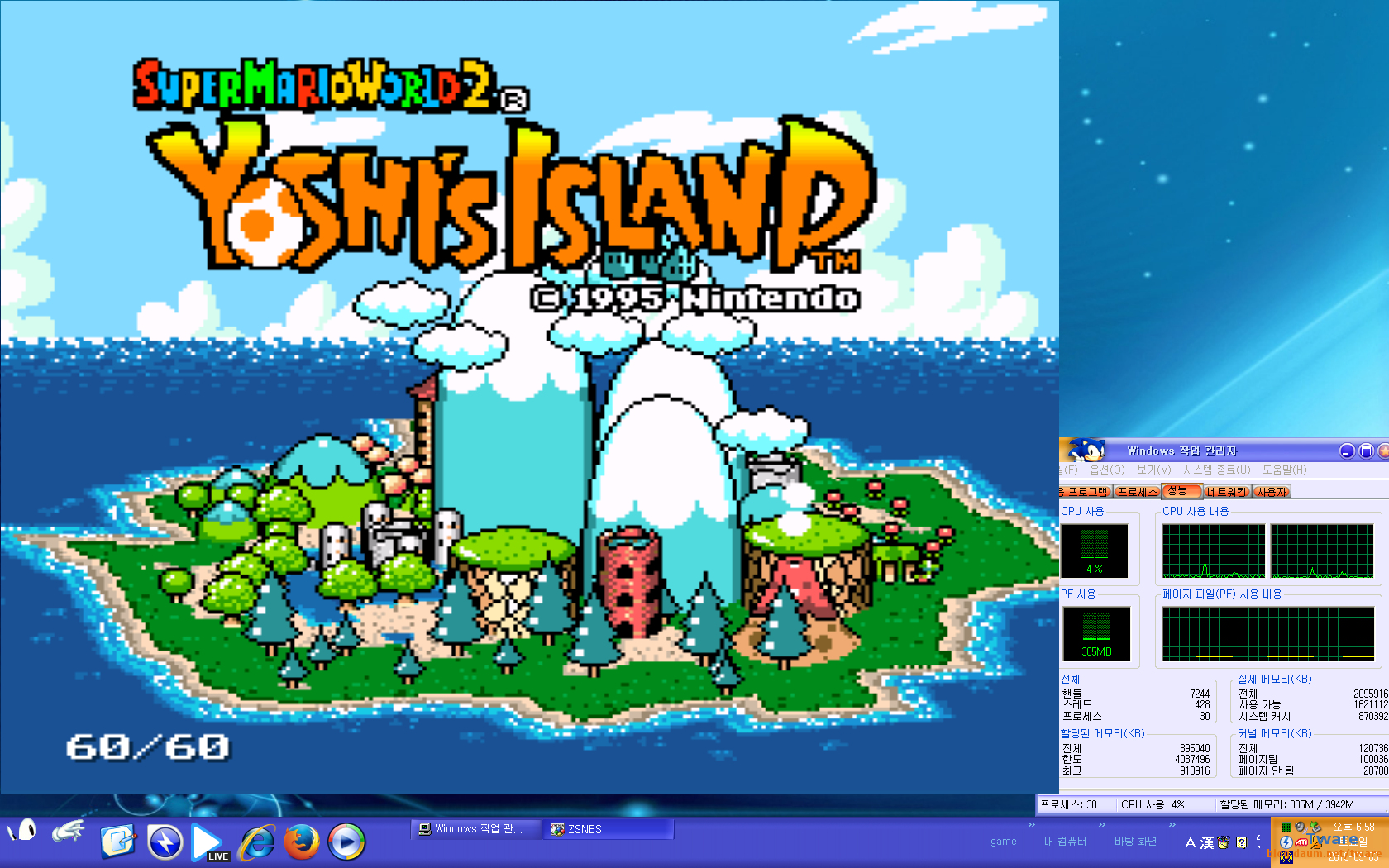
Task: Click commit charge total value 395040
Action: tap(1195, 749)
